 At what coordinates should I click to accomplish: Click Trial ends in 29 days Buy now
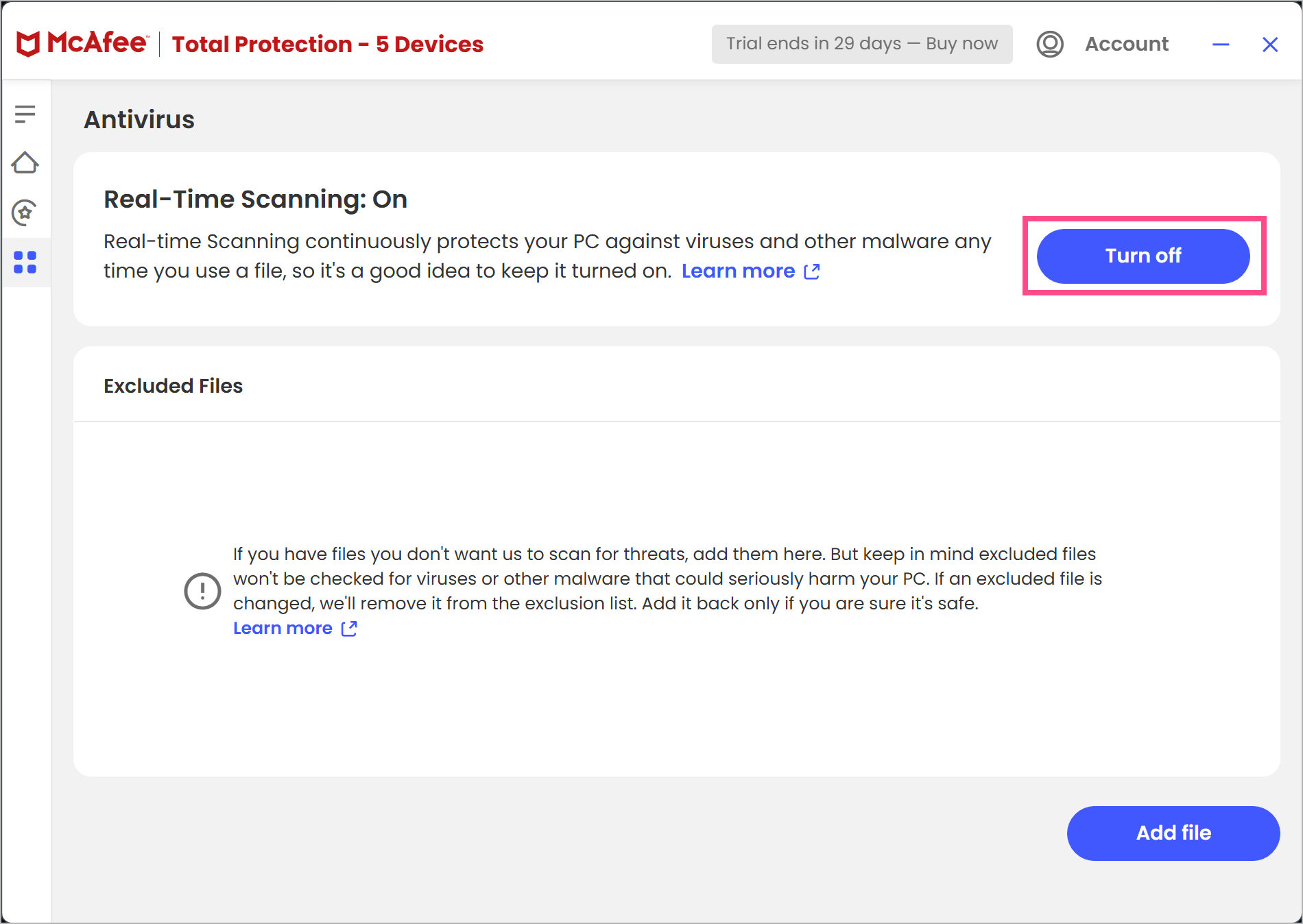coord(861,44)
